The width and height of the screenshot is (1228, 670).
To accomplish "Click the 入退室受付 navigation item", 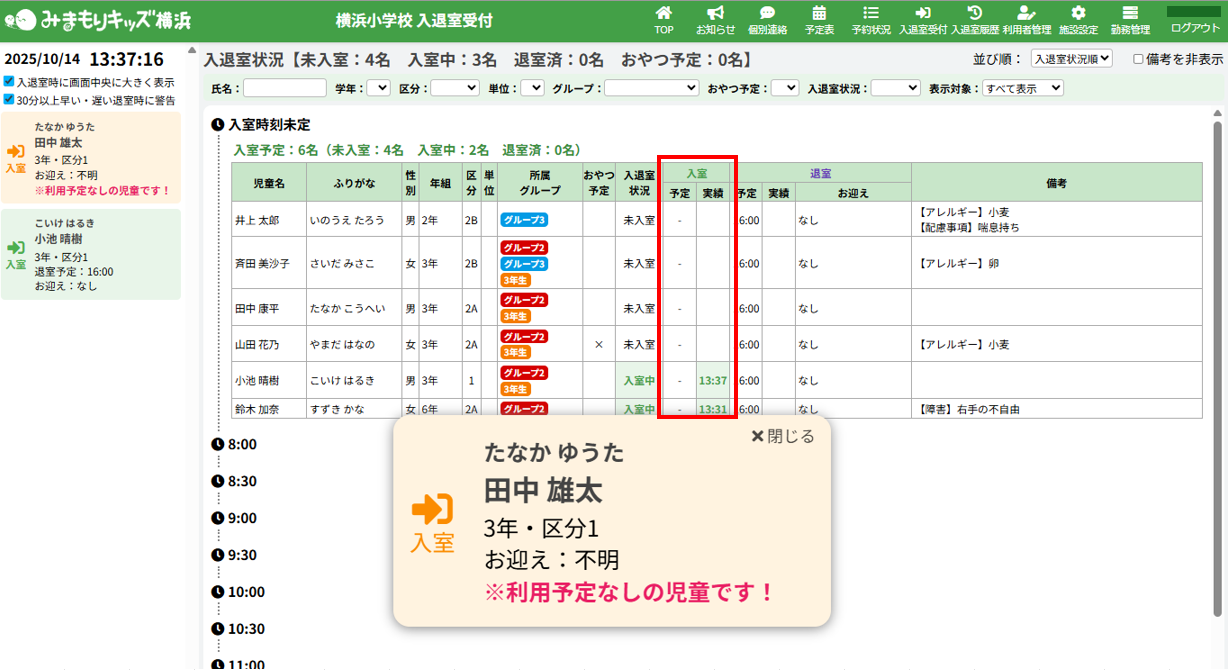I will [x=922, y=20].
